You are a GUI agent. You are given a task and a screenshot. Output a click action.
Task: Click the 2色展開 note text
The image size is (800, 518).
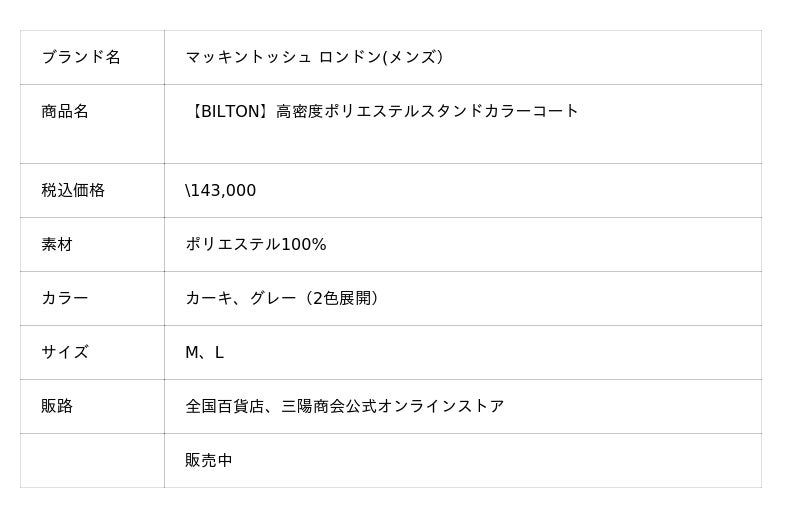pos(341,298)
